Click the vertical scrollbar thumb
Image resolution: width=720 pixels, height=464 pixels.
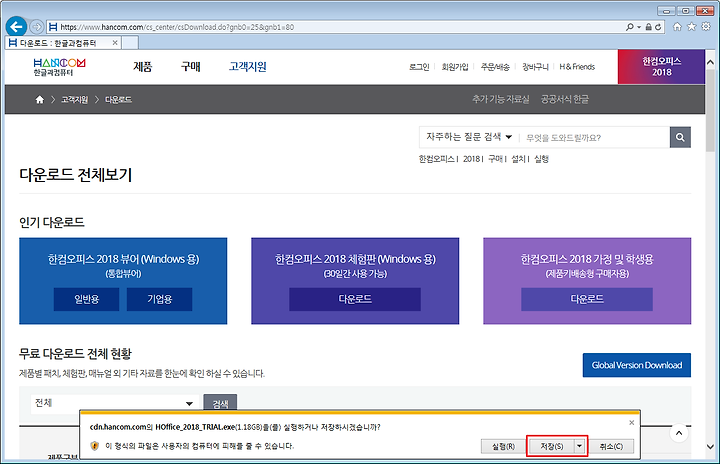(x=710, y=110)
